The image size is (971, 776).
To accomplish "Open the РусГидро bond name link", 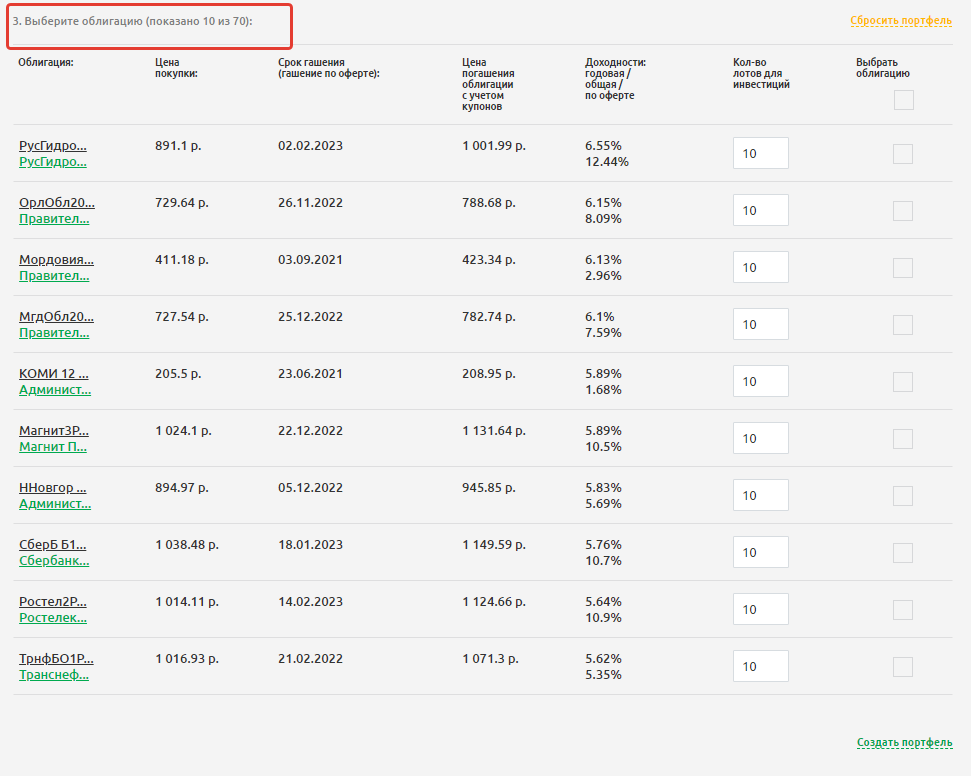I will pyautogui.click(x=53, y=145).
